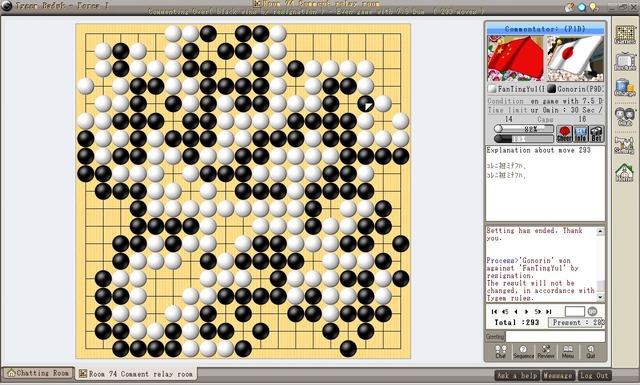Click the black captures count 16
The width and height of the screenshot is (640, 385).
tap(582, 119)
